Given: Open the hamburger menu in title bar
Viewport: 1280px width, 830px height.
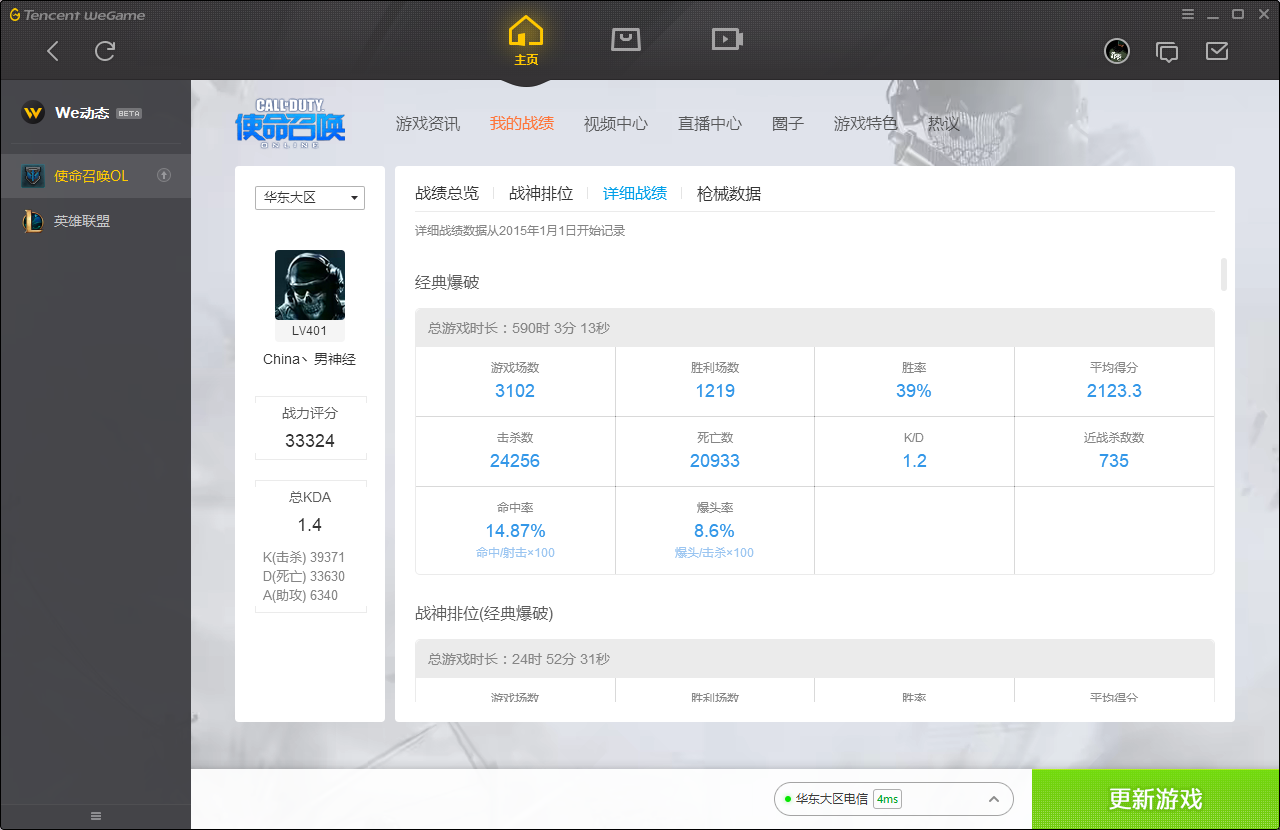Looking at the screenshot, I should (x=1188, y=14).
